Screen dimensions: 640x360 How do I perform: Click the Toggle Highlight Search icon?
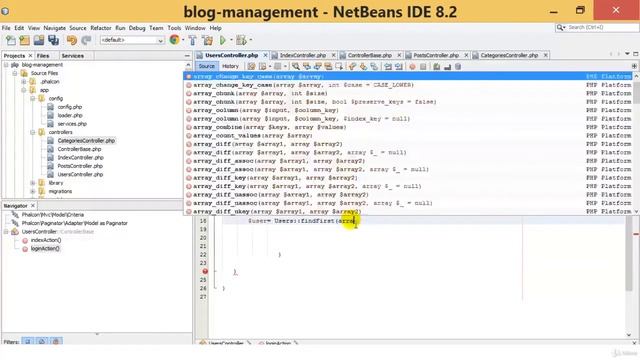point(328,66)
